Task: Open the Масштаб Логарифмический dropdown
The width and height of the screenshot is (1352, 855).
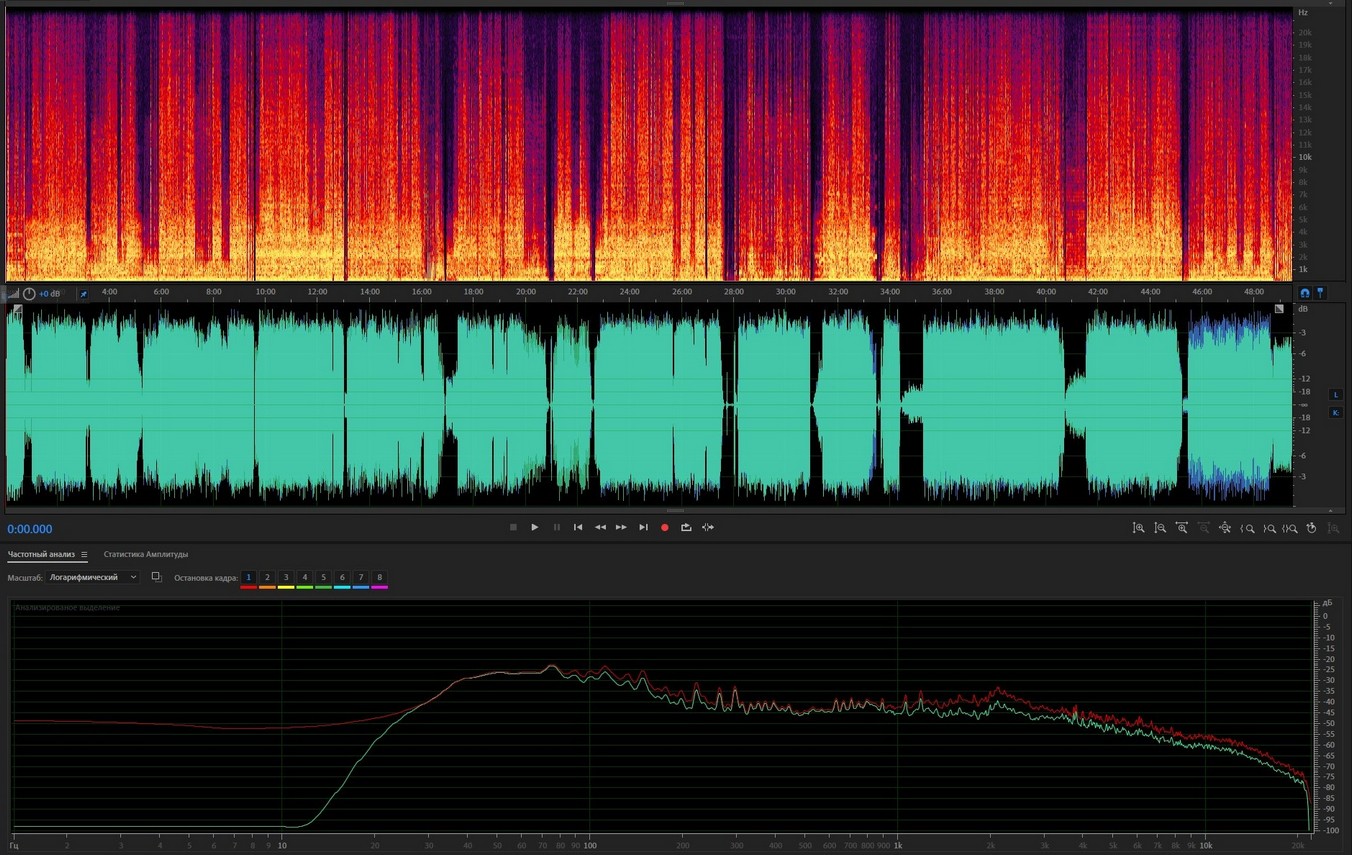Action: click(x=94, y=578)
